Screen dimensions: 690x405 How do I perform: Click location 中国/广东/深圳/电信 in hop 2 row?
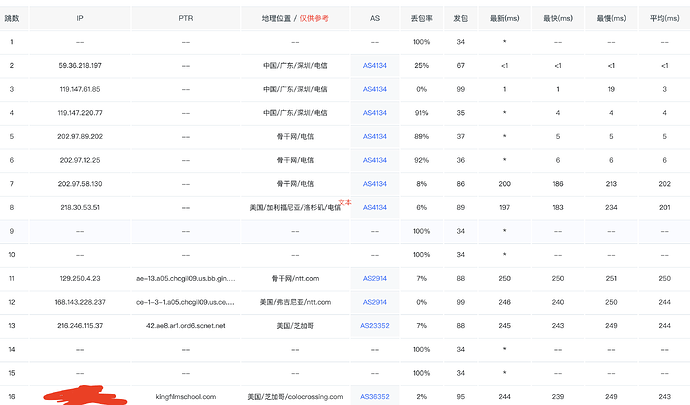(295, 66)
